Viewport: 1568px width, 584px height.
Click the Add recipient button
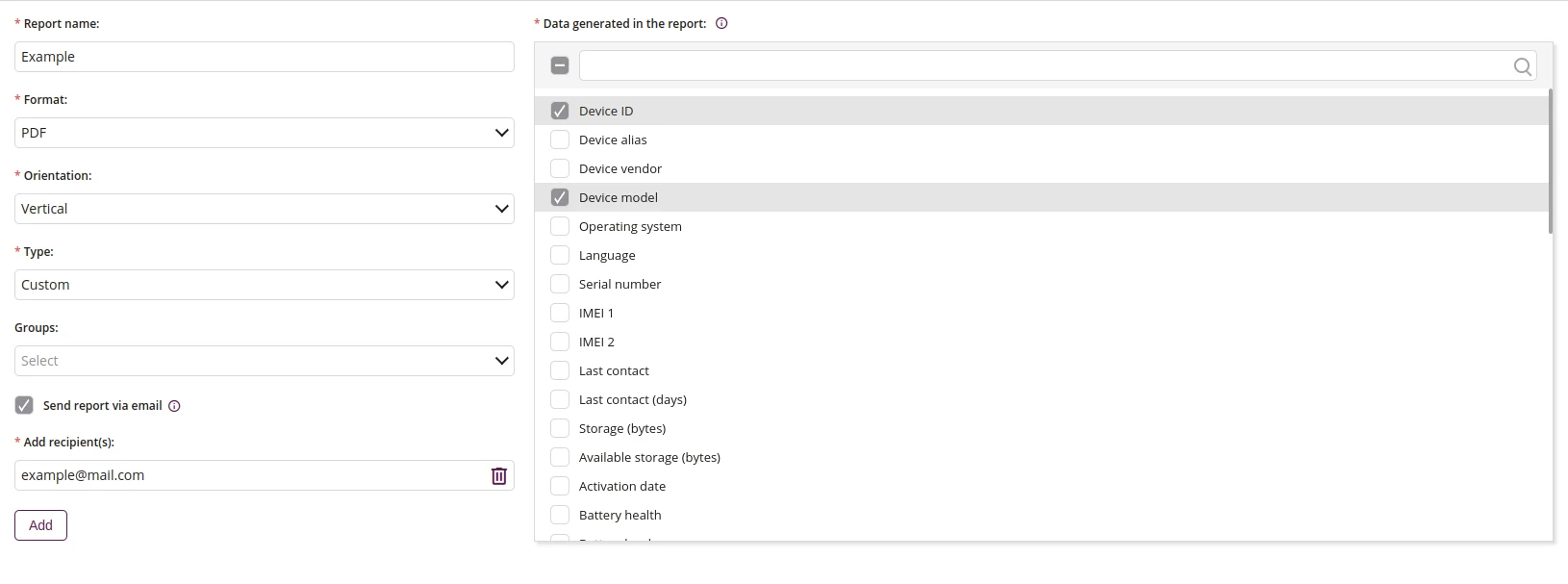point(40,525)
